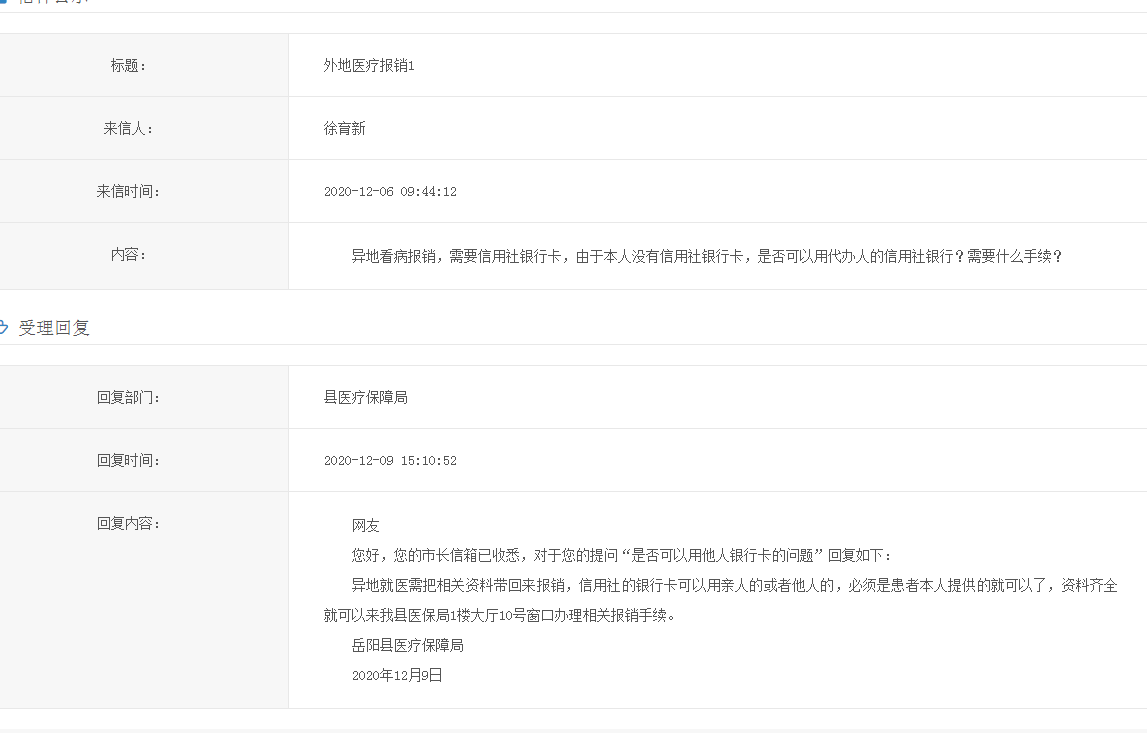Click the reply line starting with 您好
Screen dimensions: 1147x733
(x=620, y=556)
